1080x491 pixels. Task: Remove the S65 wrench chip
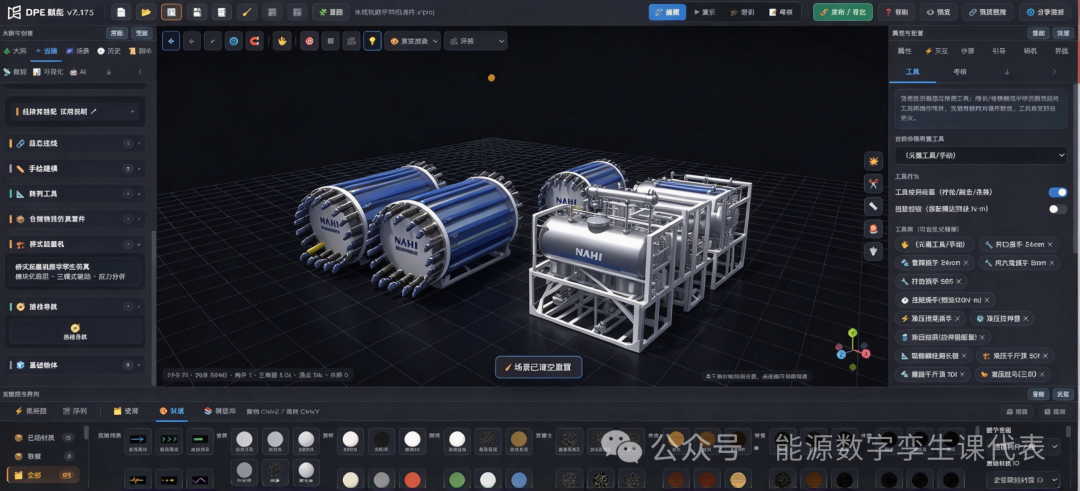point(958,281)
